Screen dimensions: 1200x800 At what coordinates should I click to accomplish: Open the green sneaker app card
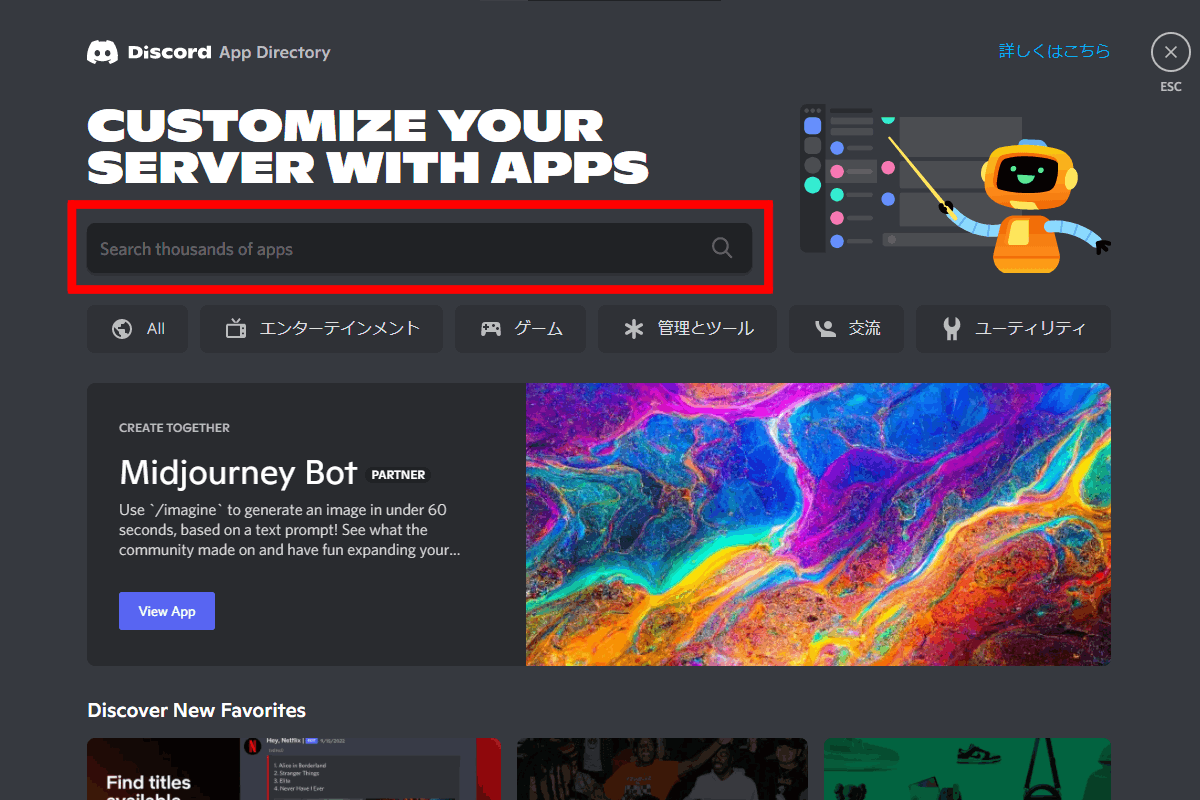tap(967, 769)
